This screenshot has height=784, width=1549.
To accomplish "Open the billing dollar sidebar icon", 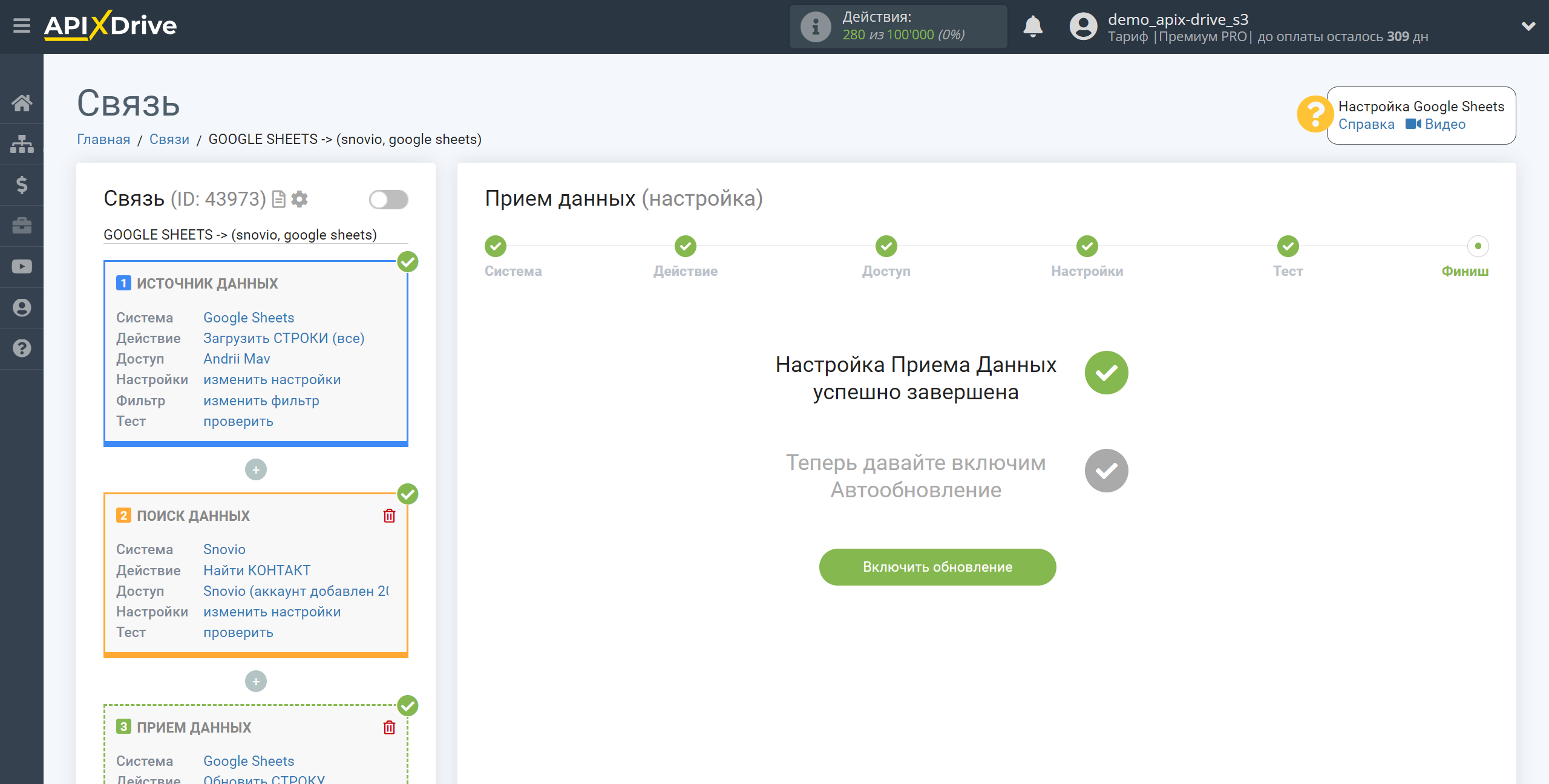I will click(22, 185).
